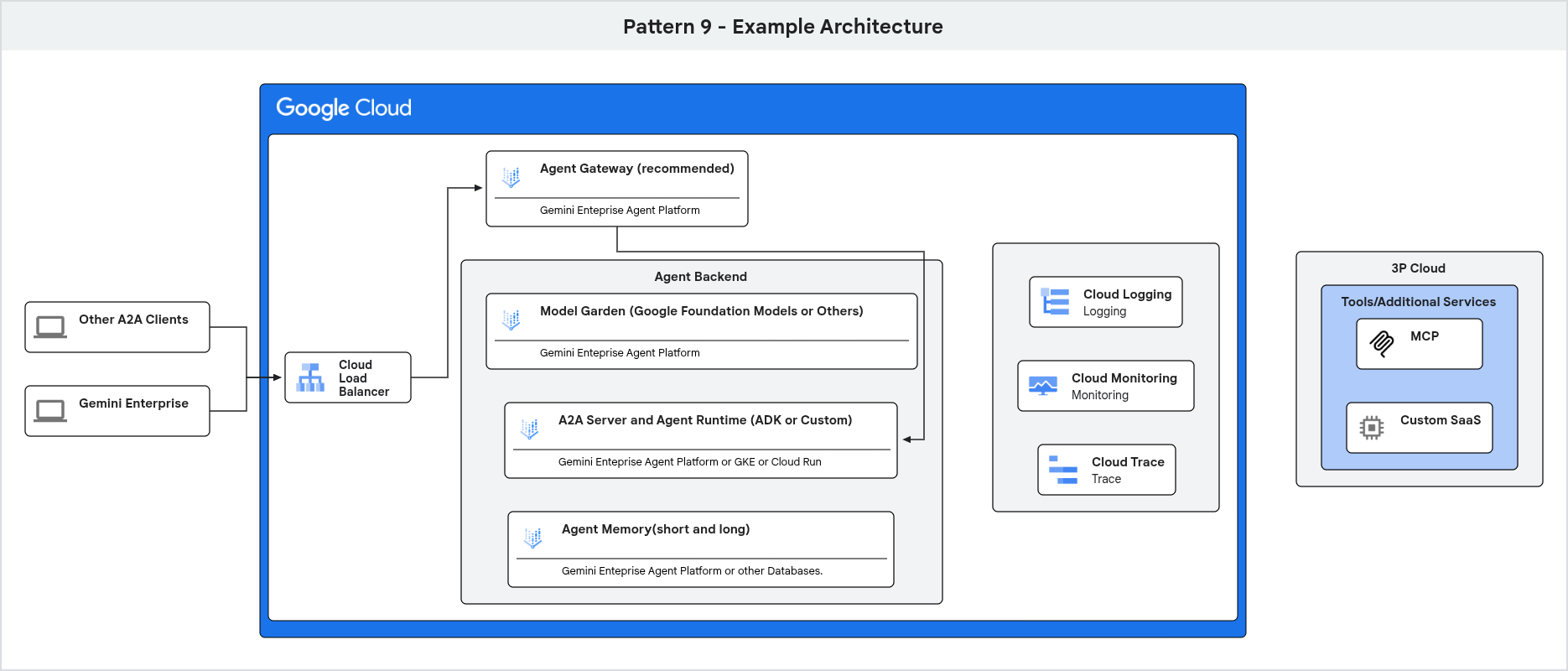The height and width of the screenshot is (671, 1568).
Task: Click the 'Tools/Additional Services' heading
Action: pyautogui.click(x=1419, y=302)
